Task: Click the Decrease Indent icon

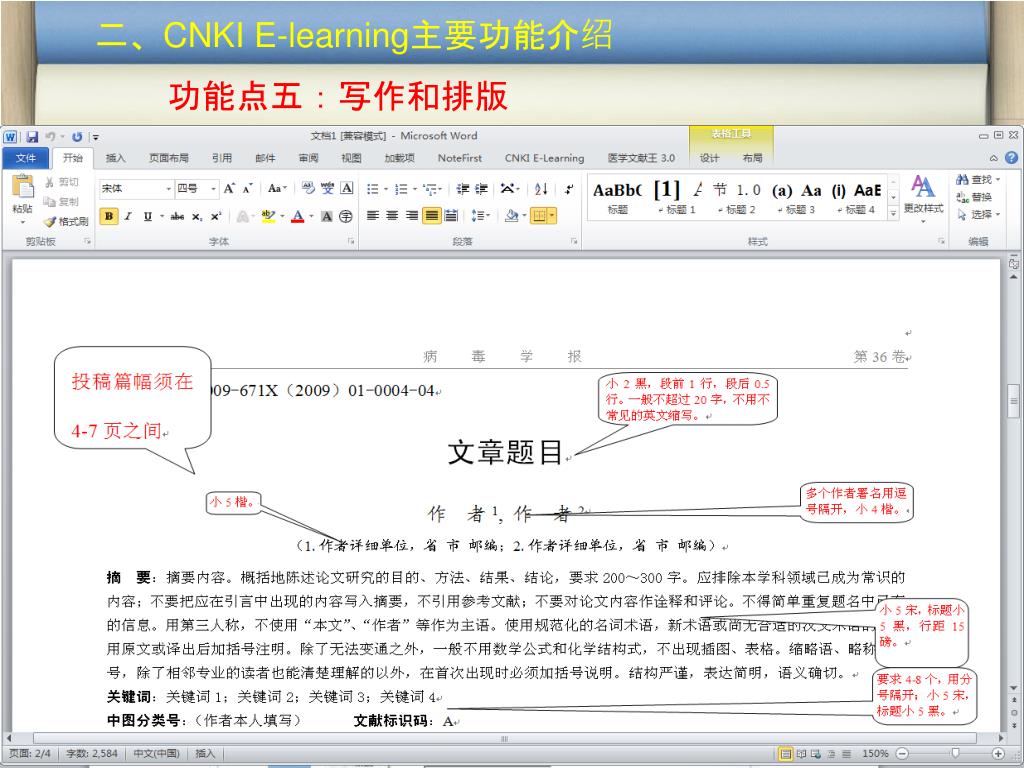Action: 462,189
